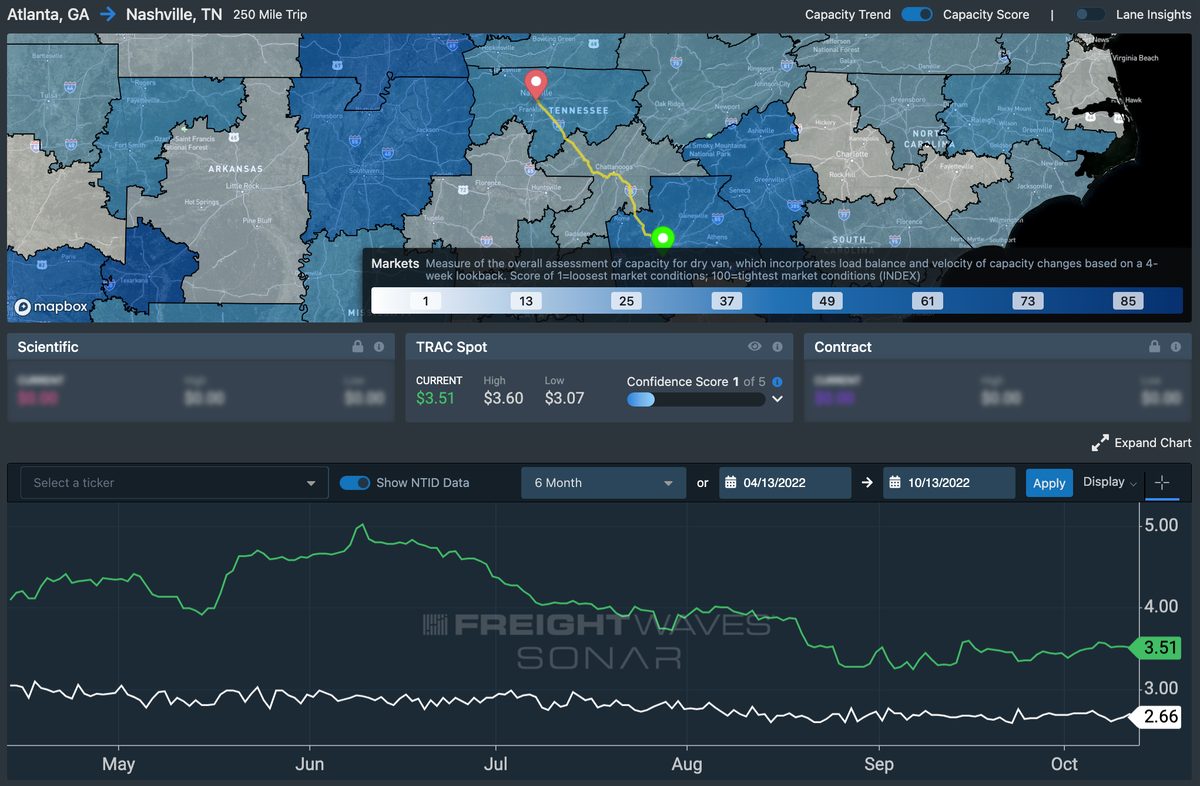1200x786 pixels.
Task: Click the green Atlanta origin marker
Action: click(662, 238)
